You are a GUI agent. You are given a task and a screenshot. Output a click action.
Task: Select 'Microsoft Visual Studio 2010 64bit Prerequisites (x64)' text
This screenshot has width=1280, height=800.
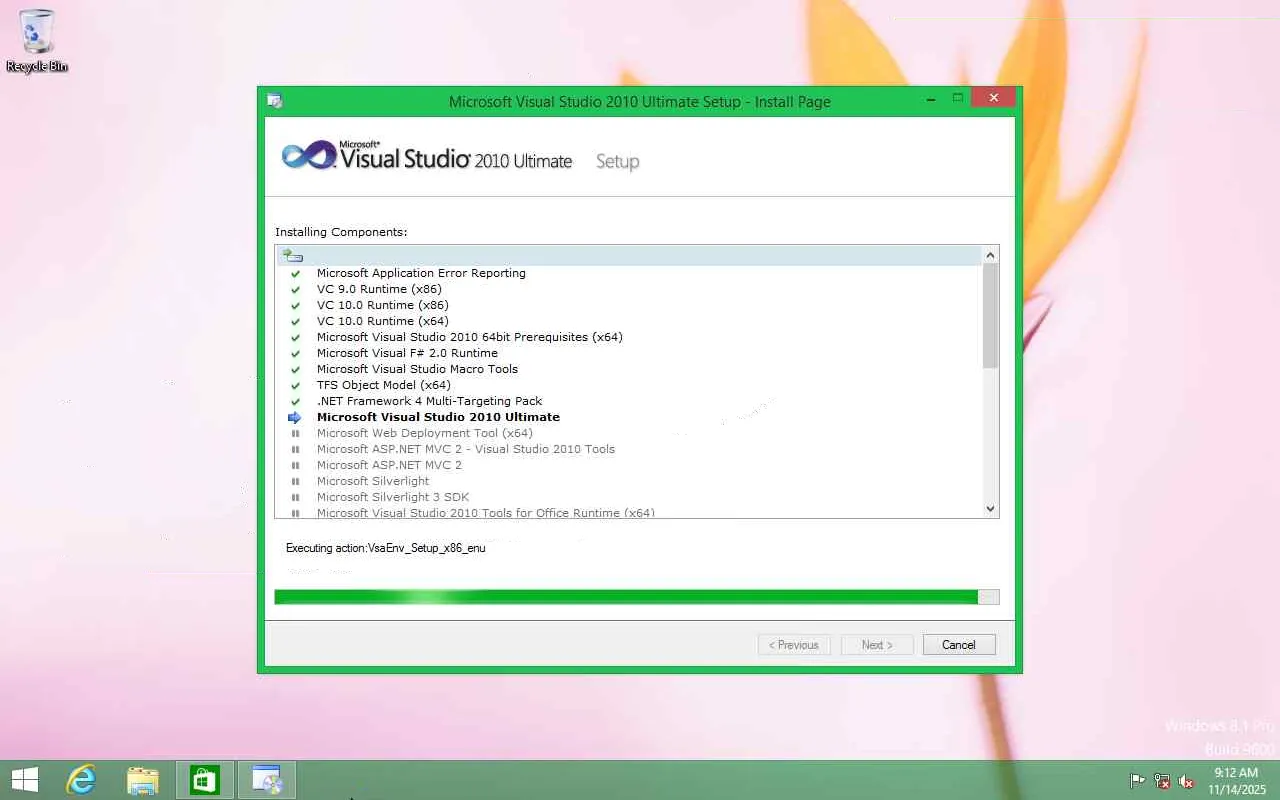point(470,337)
